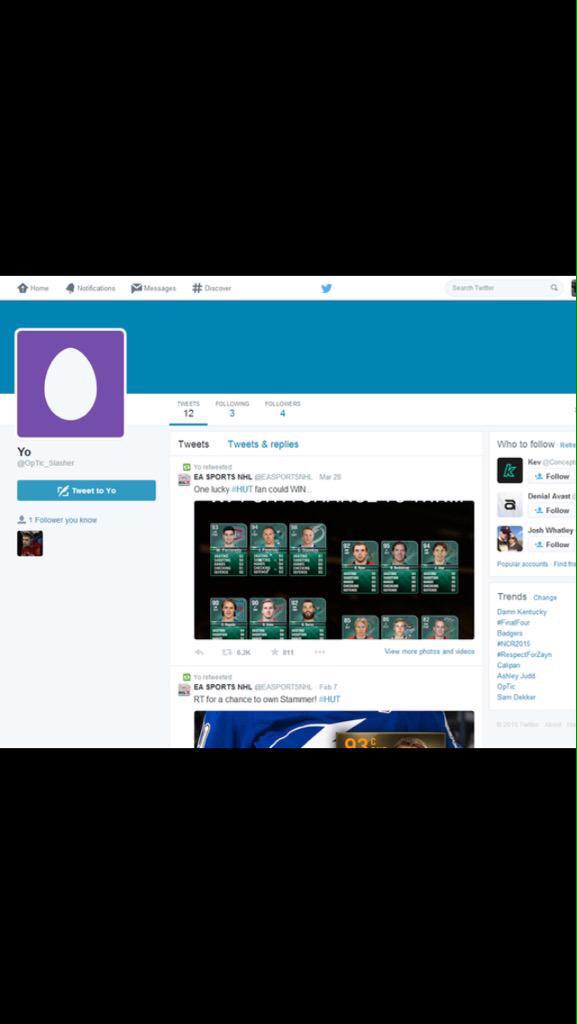Open the @OpTic_Slasher handle

[x=46, y=463]
